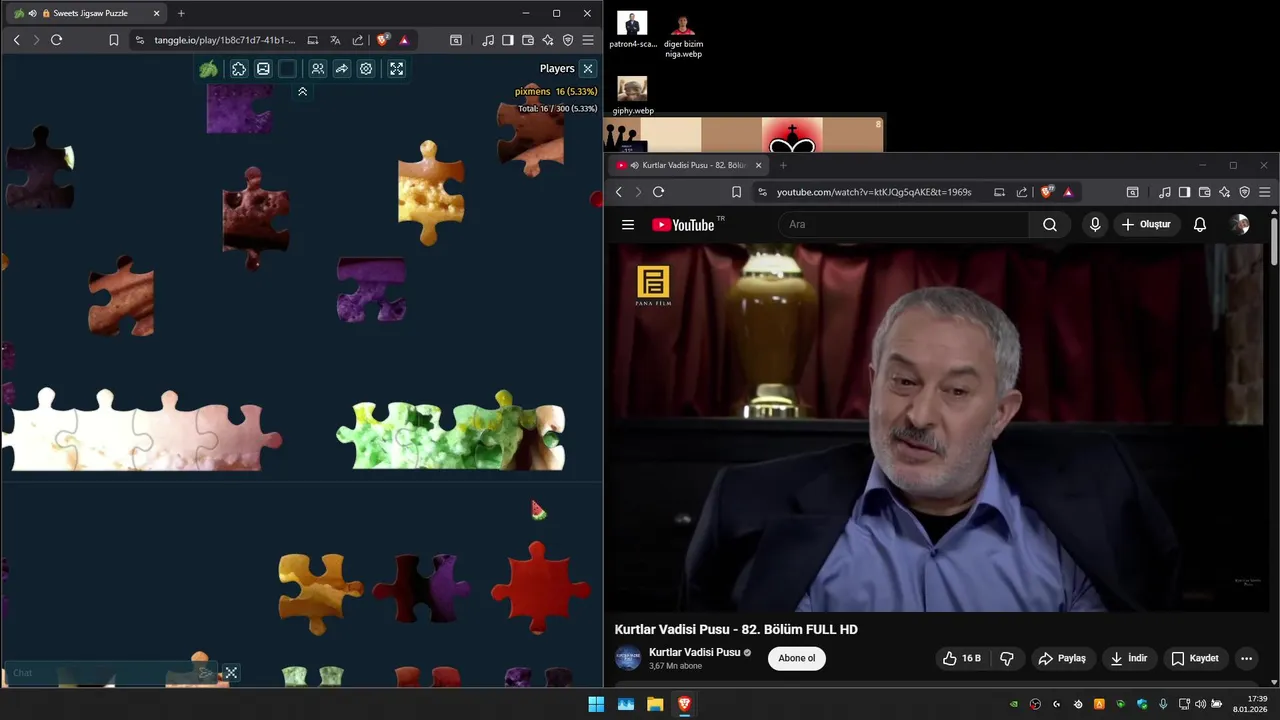Click the Kaydet save button
Screen dimensions: 1280x720
tap(1195, 658)
